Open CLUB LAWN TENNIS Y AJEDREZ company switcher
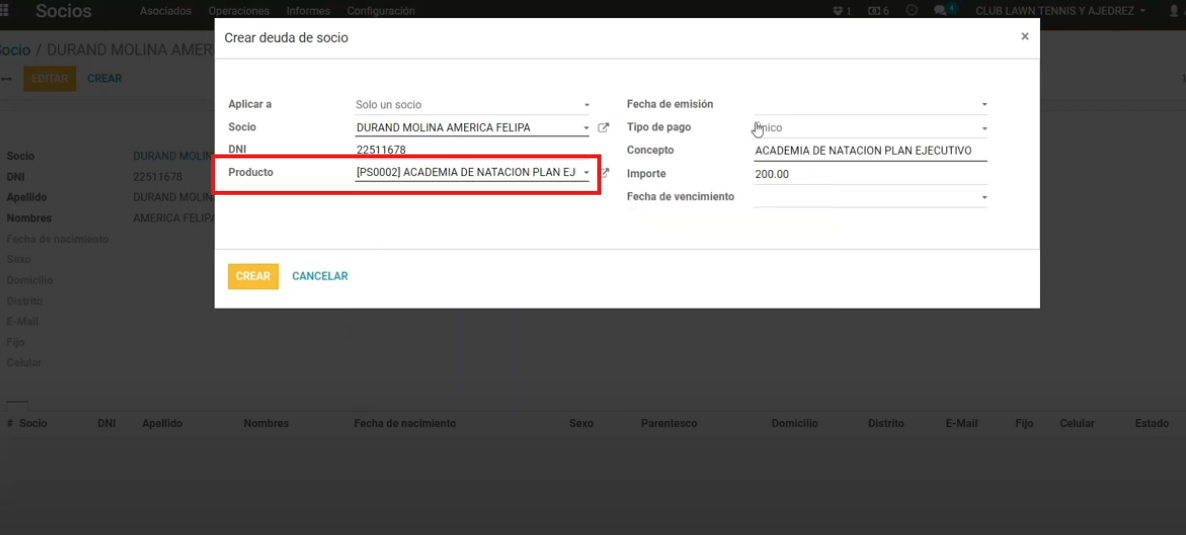The height and width of the screenshot is (535, 1186). pyautogui.click(x=1060, y=11)
